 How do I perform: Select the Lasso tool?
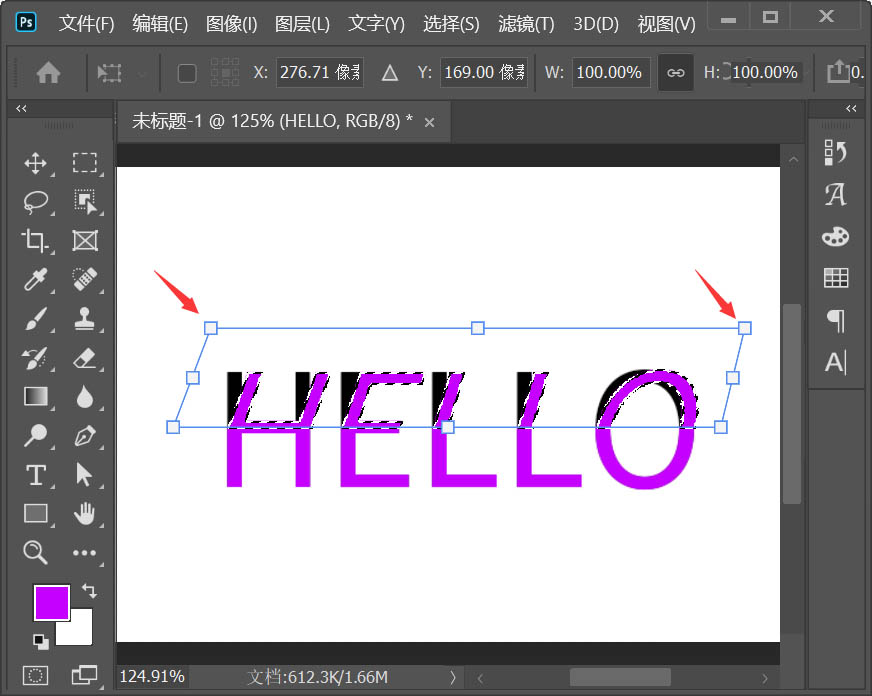click(36, 202)
